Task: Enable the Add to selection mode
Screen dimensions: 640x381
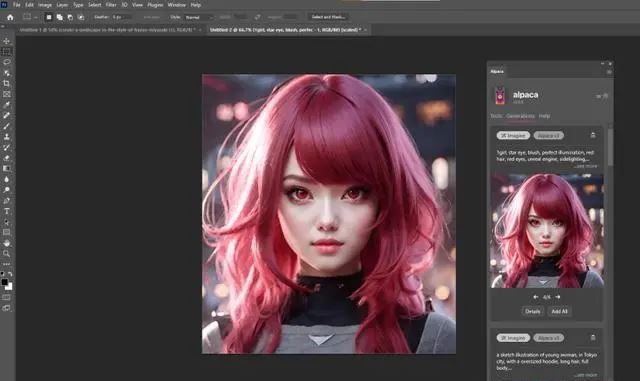Action: coord(60,17)
